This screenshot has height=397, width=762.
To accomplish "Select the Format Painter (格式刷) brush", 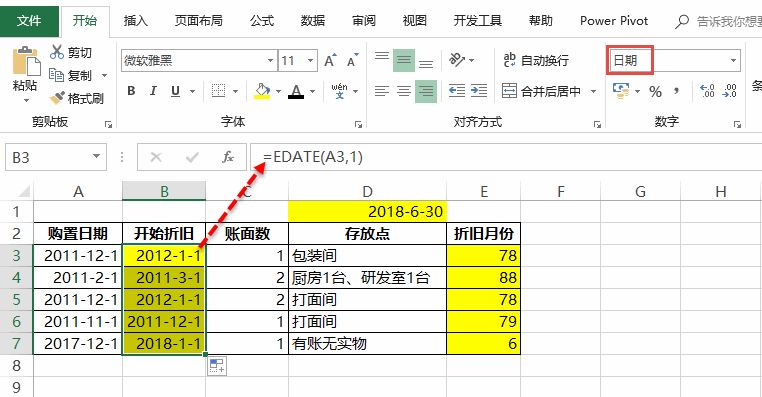I will (57, 98).
